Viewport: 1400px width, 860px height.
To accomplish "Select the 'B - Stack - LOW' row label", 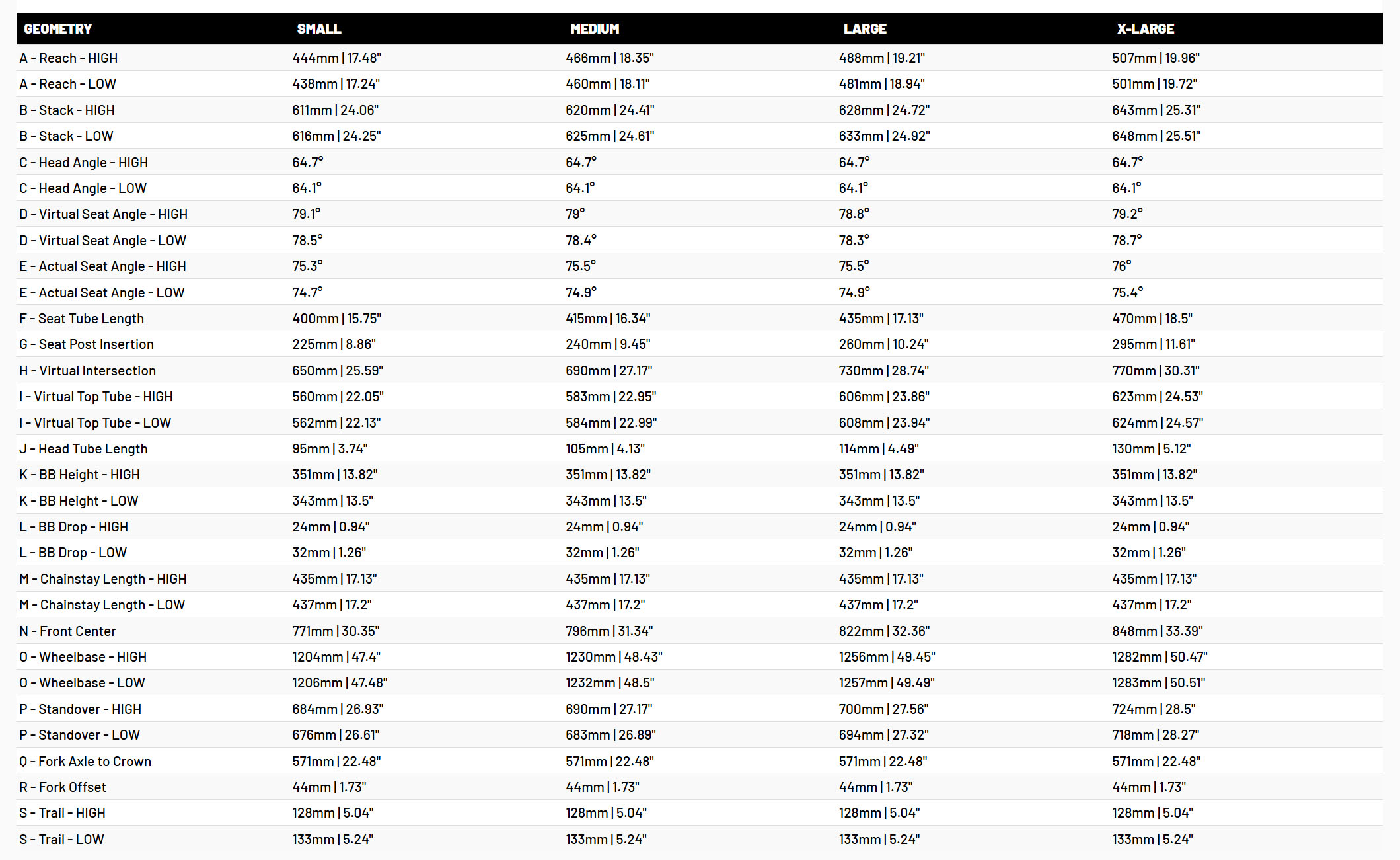I will (66, 136).
